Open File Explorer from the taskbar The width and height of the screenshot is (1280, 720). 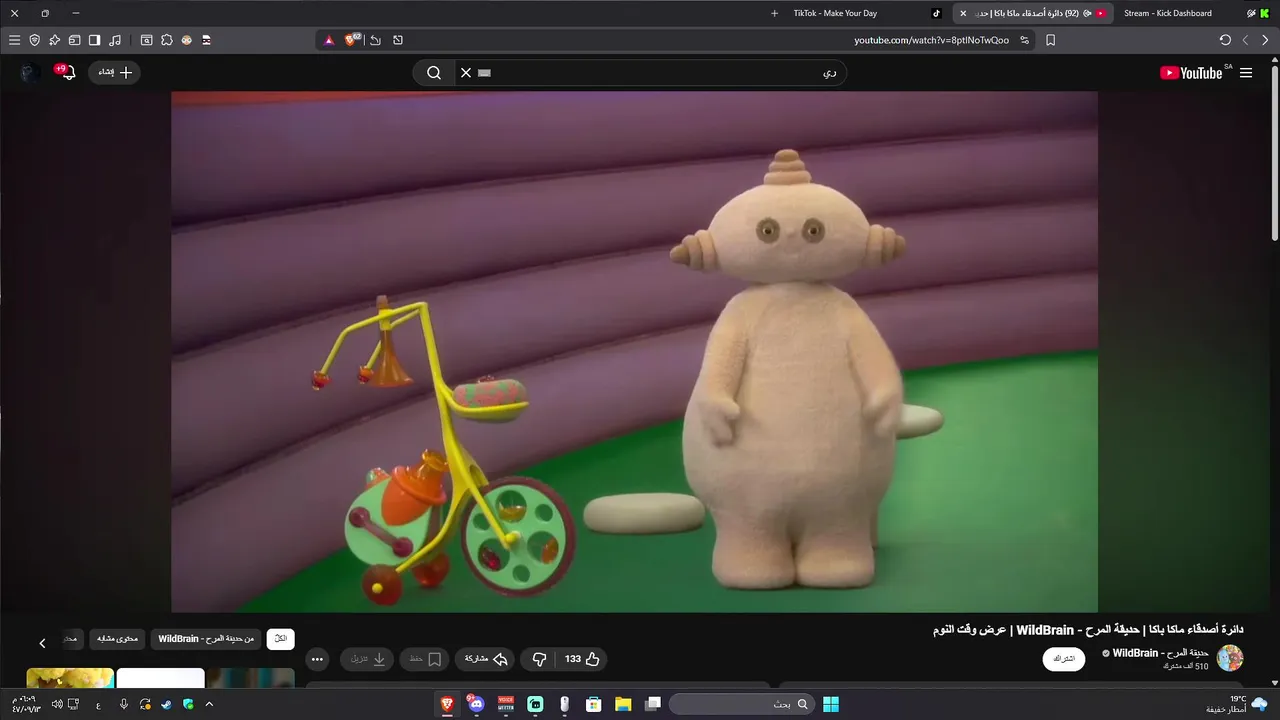pyautogui.click(x=623, y=704)
